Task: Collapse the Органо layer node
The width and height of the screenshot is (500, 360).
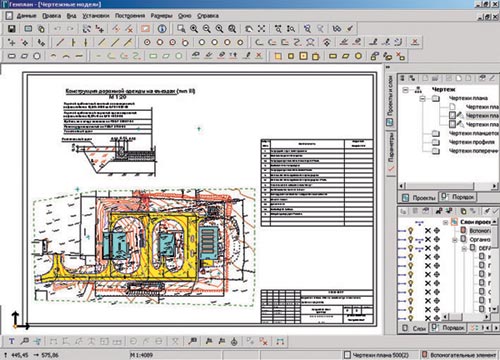Action: click(454, 240)
